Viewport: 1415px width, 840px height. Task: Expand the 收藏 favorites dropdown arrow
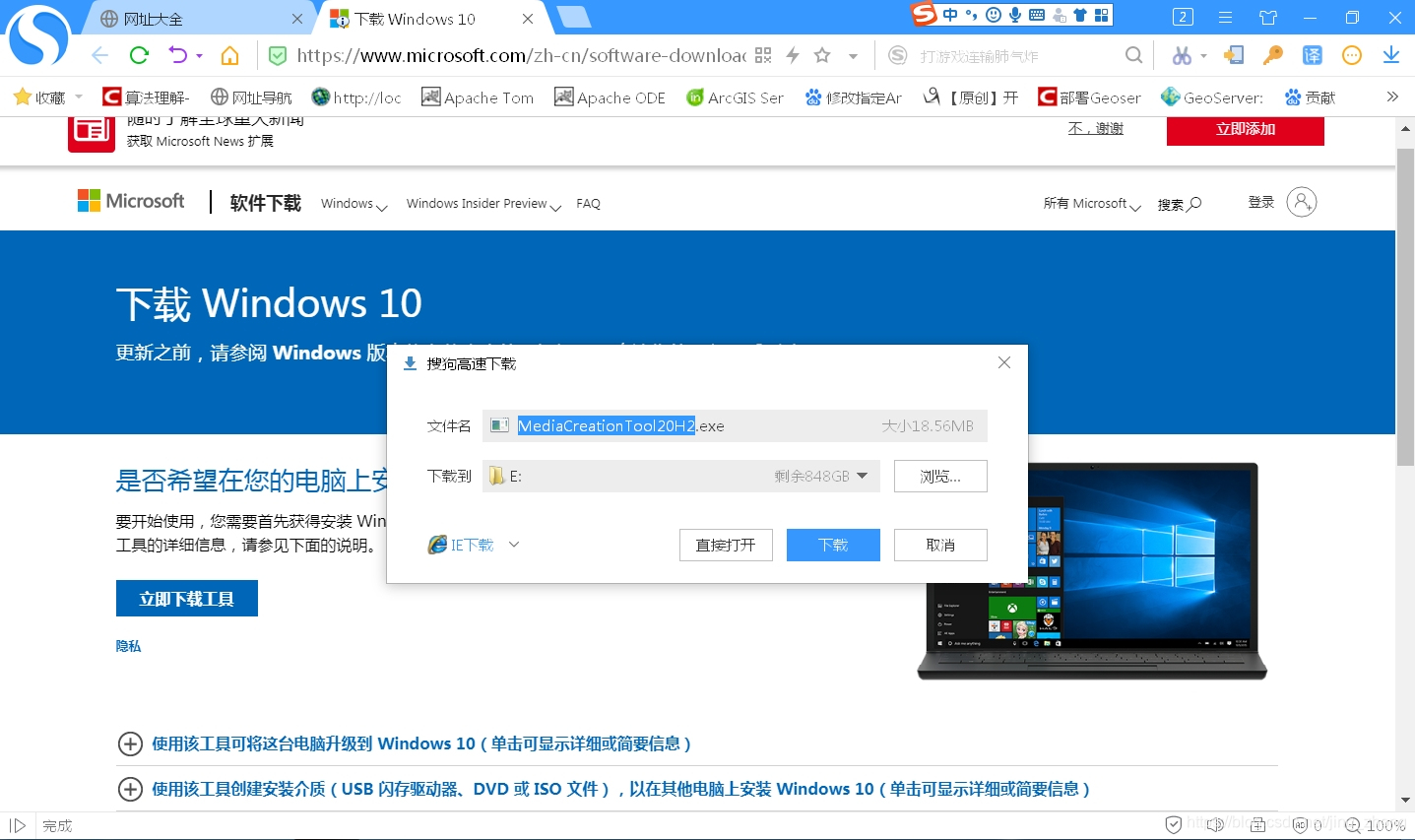pos(79,97)
